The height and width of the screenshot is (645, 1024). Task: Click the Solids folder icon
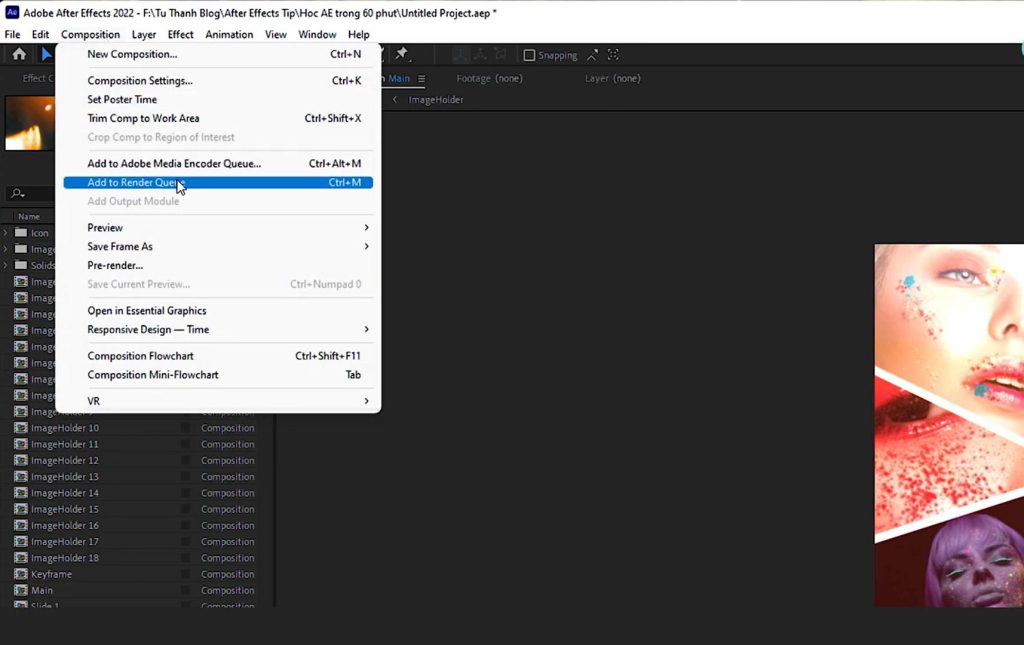tap(22, 265)
